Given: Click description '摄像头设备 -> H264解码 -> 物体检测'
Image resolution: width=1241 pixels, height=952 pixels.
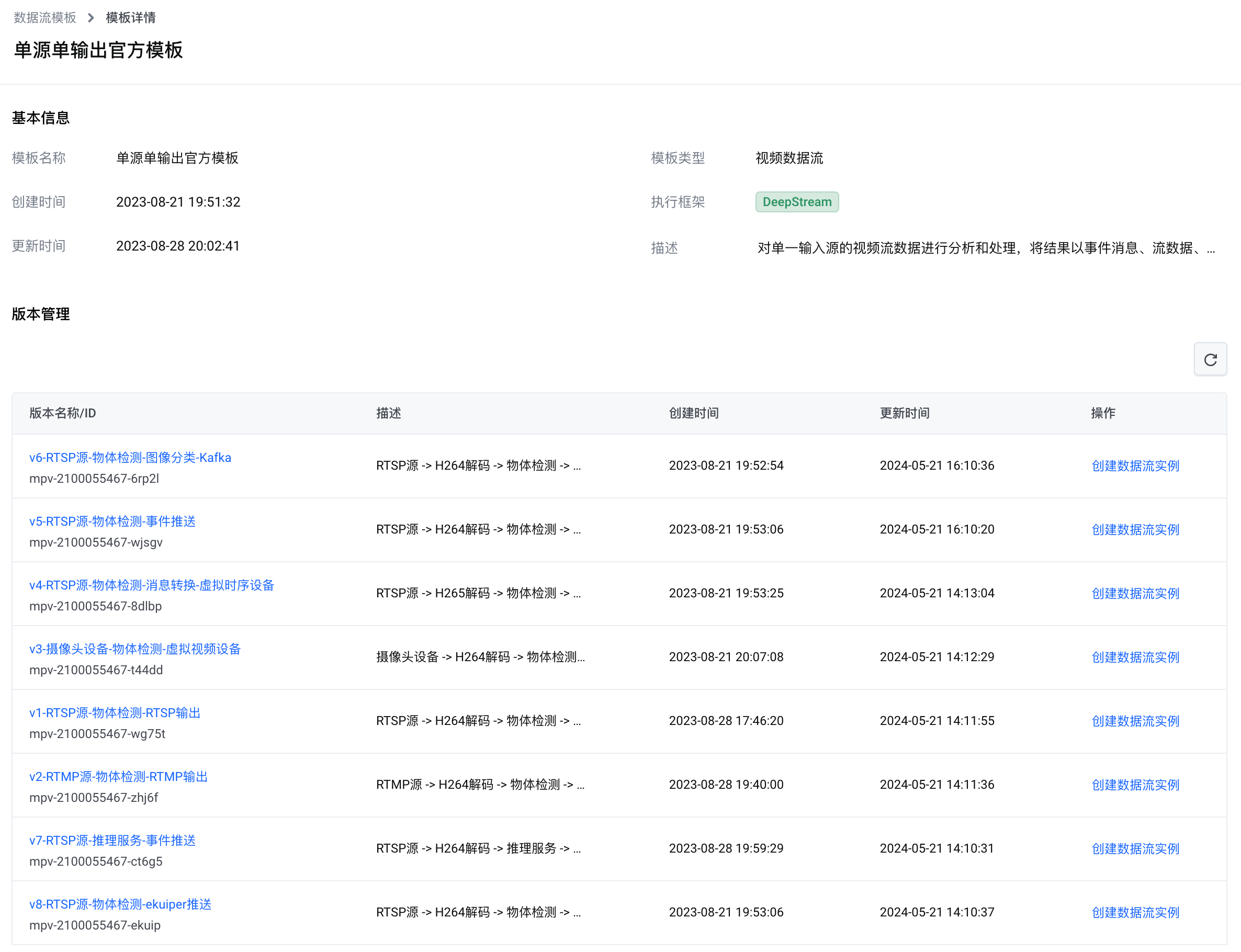Looking at the screenshot, I should pos(480,658).
